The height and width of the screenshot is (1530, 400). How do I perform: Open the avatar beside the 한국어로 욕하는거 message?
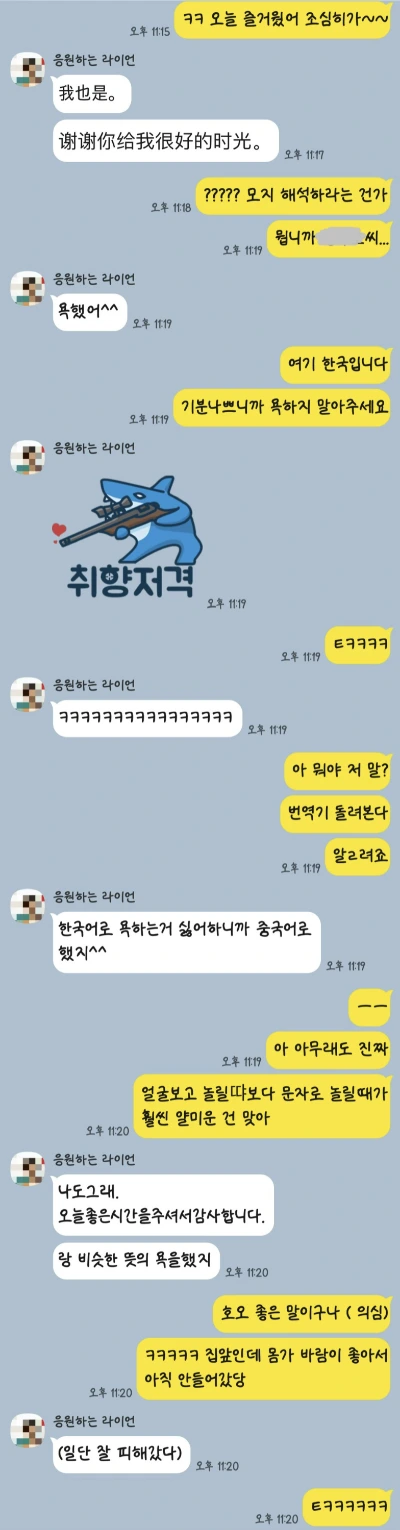(26, 906)
